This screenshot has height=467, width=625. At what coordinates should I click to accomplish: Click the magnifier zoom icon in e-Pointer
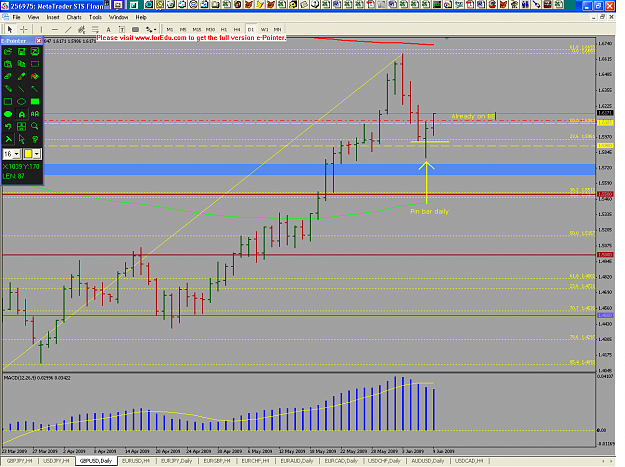[35, 127]
